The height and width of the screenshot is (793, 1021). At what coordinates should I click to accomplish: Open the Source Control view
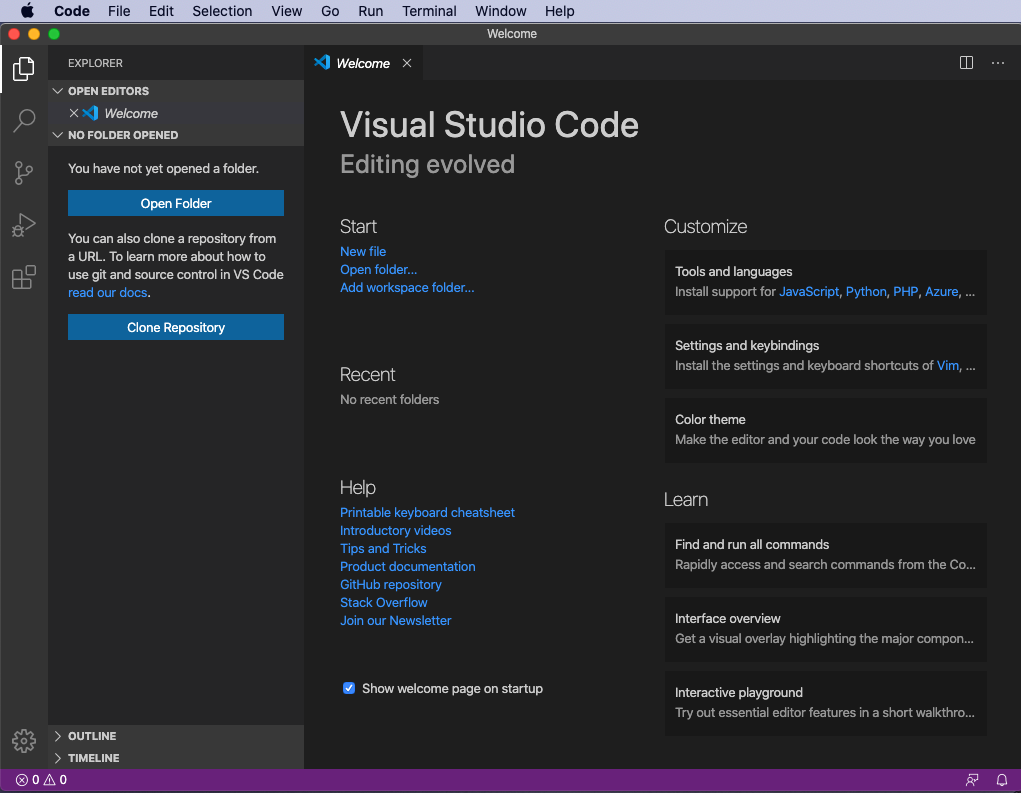pyautogui.click(x=24, y=173)
